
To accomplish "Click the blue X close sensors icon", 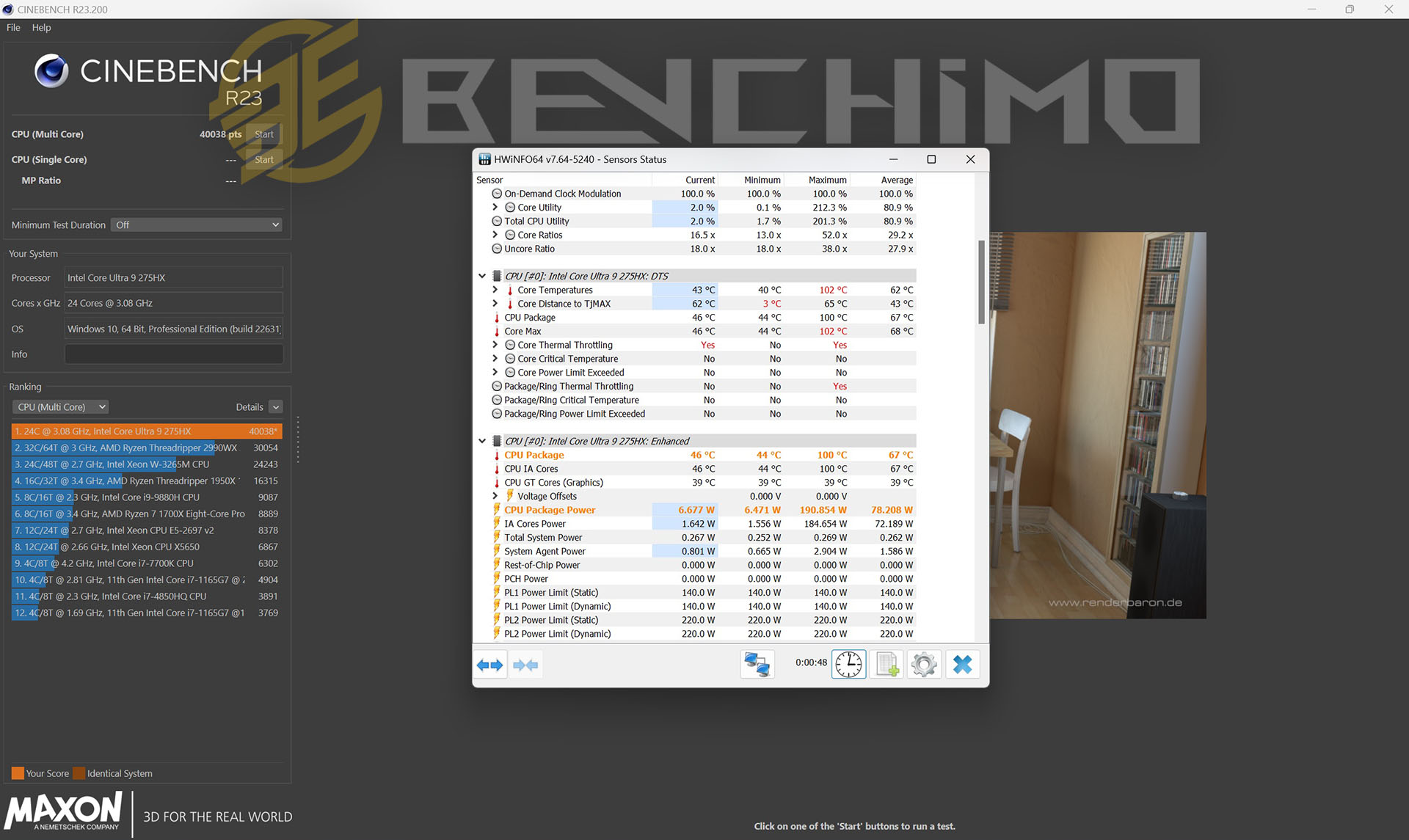I will [x=962, y=665].
